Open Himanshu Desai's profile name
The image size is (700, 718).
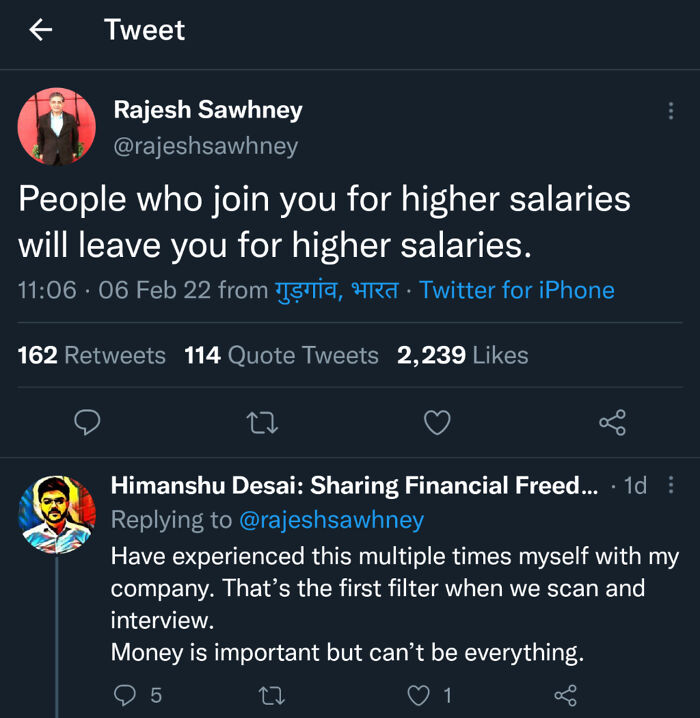pos(354,486)
